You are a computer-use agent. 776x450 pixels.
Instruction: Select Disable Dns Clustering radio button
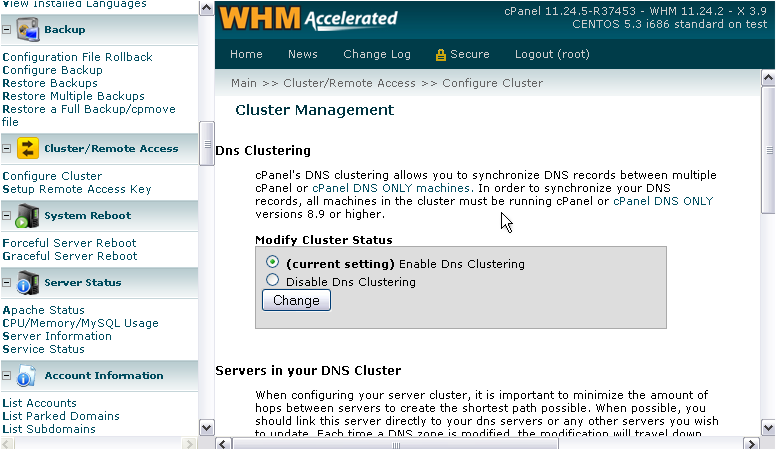coord(272,280)
